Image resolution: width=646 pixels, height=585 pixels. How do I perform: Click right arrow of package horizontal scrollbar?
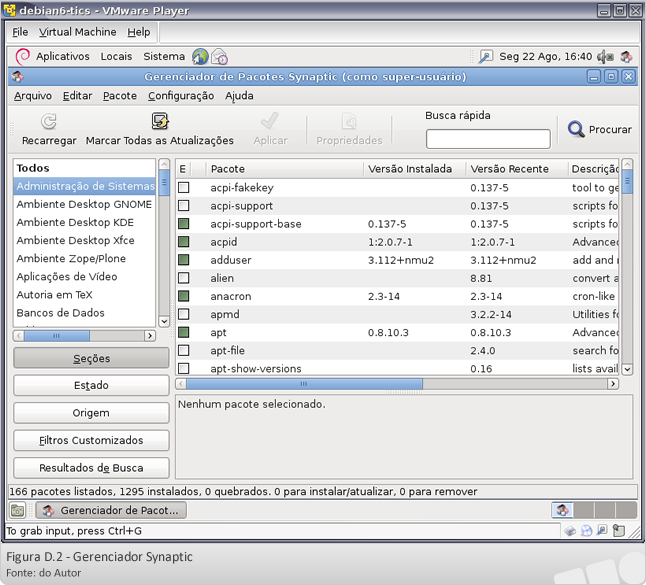coord(613,384)
